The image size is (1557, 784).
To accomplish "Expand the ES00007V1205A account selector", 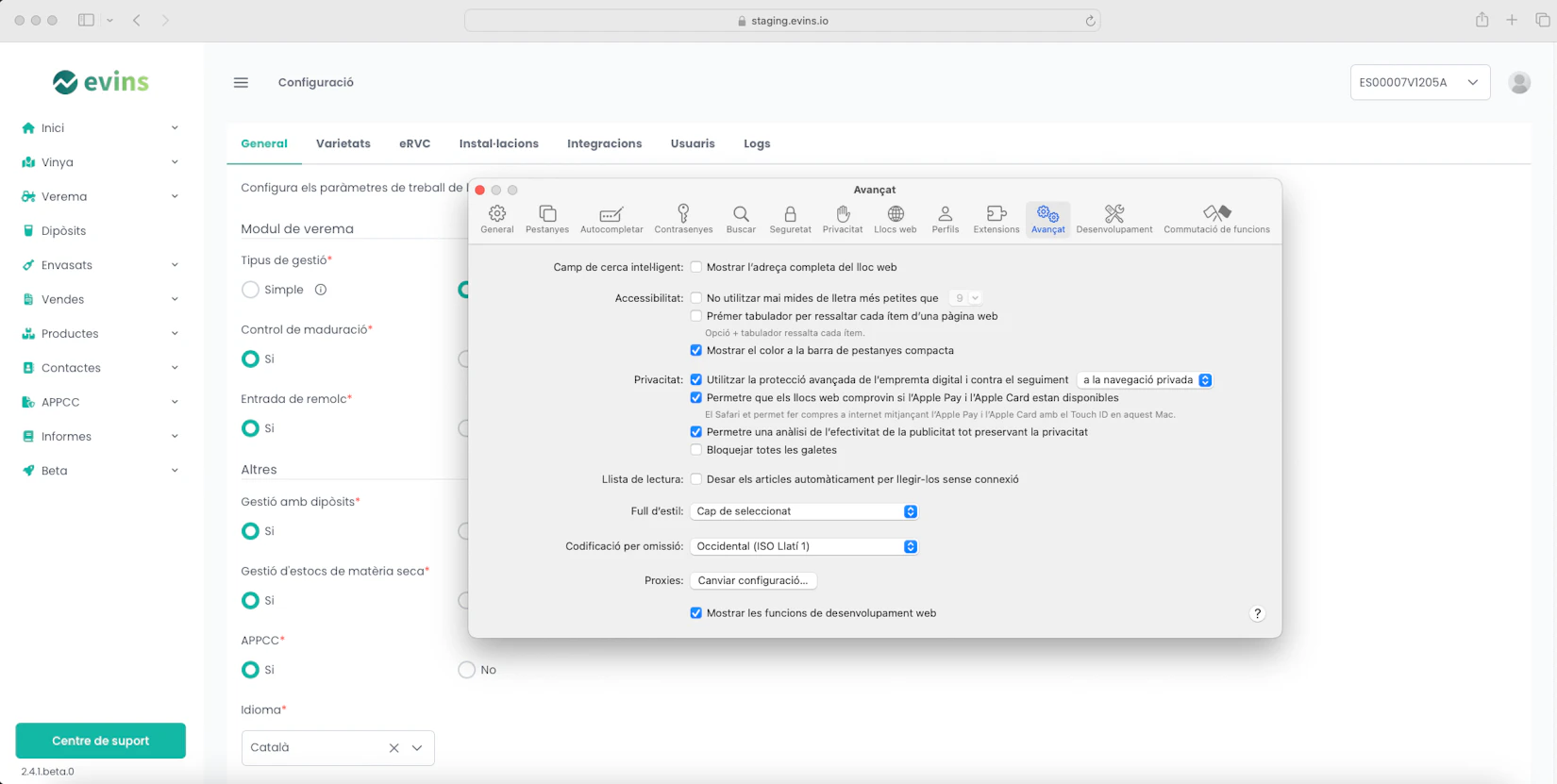I will [1419, 83].
